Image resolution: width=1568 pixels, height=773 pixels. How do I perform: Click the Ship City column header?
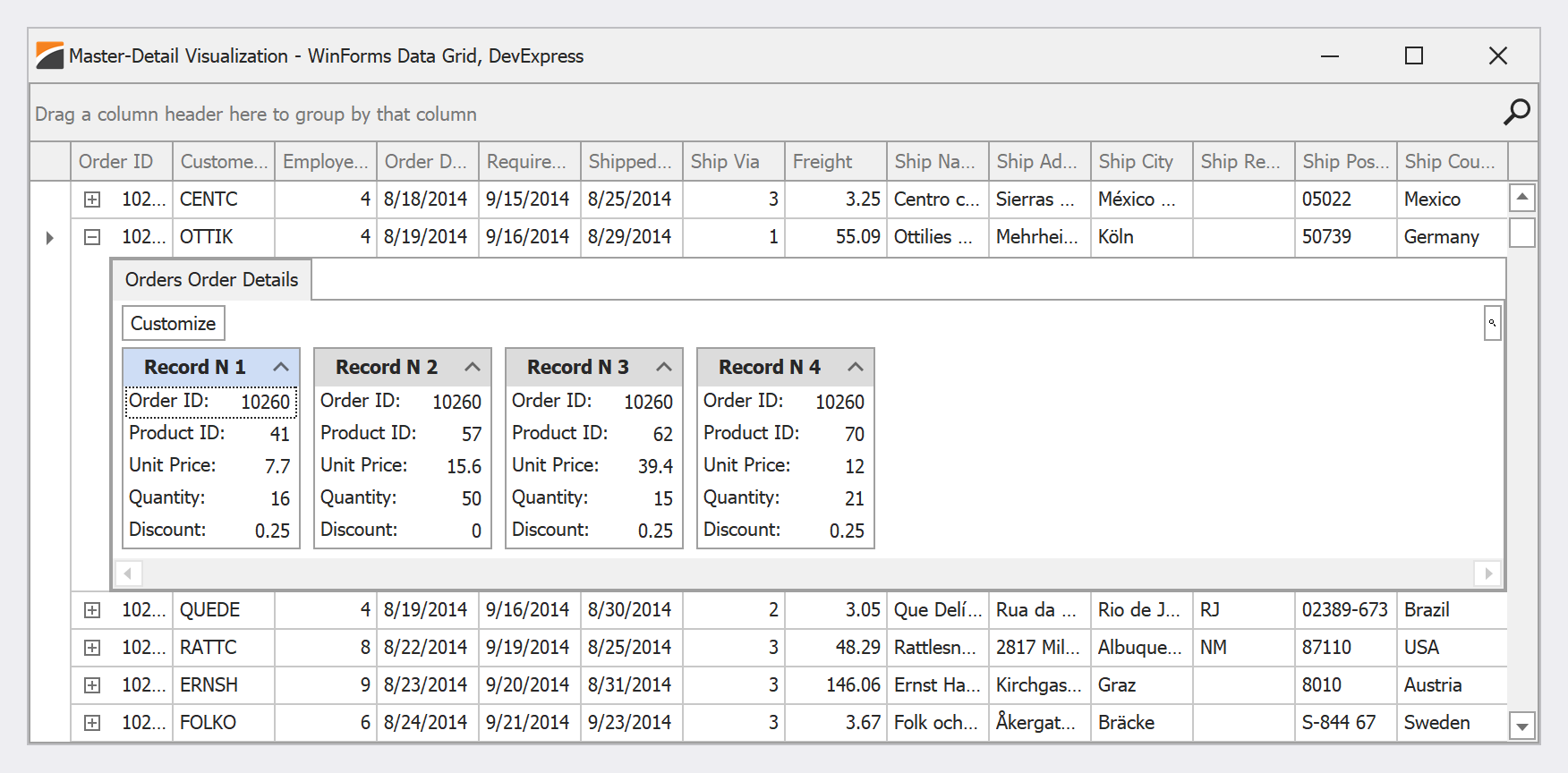tap(1140, 162)
